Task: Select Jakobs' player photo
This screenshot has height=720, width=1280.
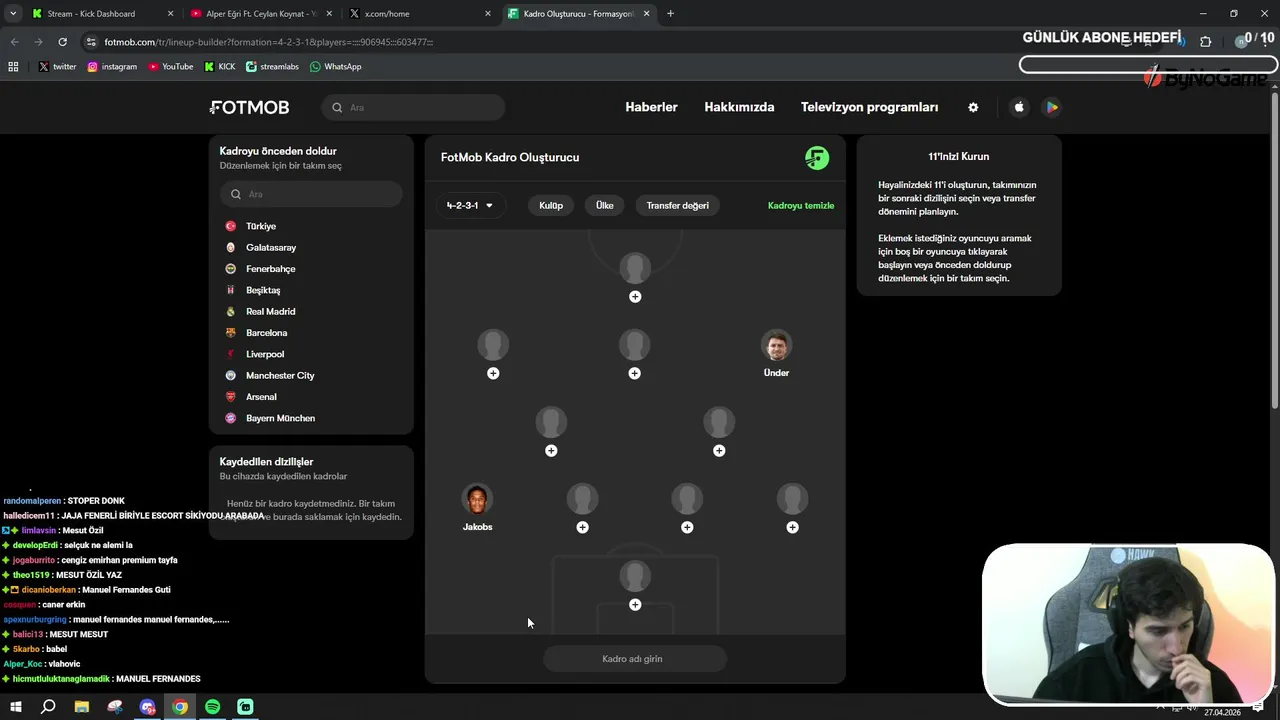Action: pos(477,499)
